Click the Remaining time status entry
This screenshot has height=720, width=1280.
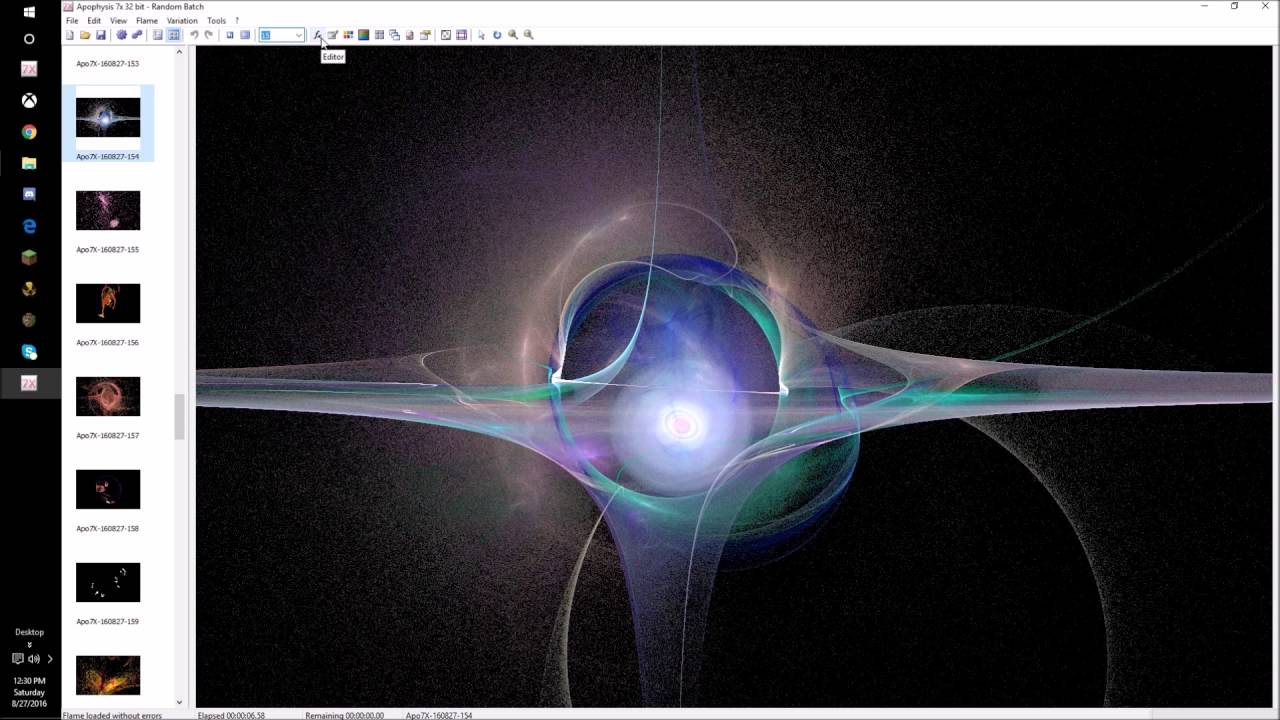pyautogui.click(x=344, y=715)
